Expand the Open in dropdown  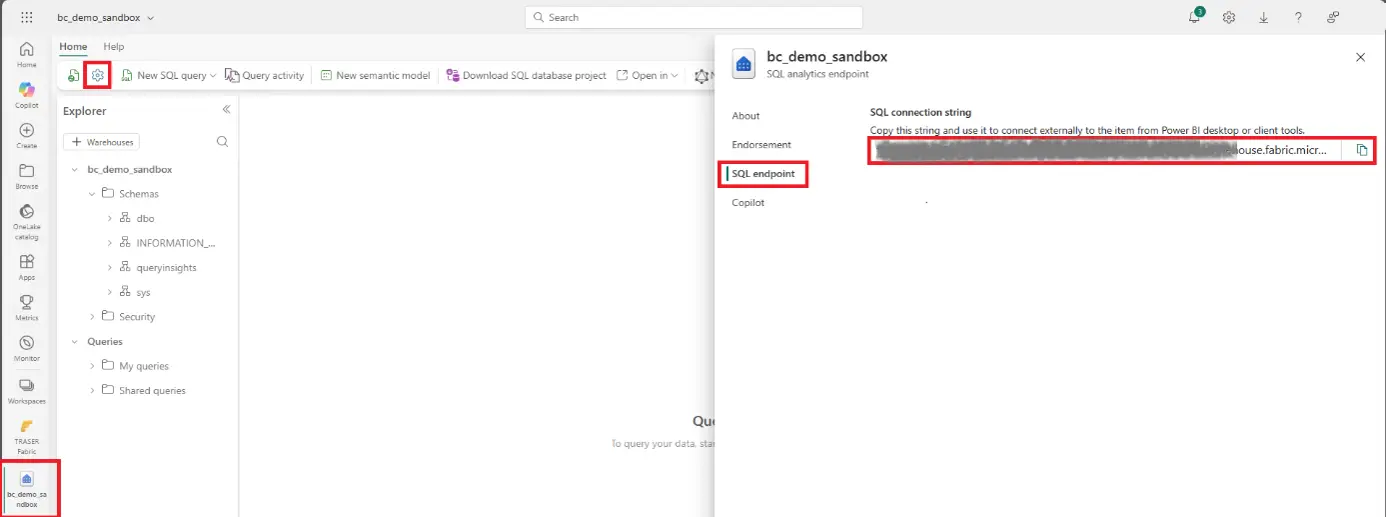click(648, 75)
